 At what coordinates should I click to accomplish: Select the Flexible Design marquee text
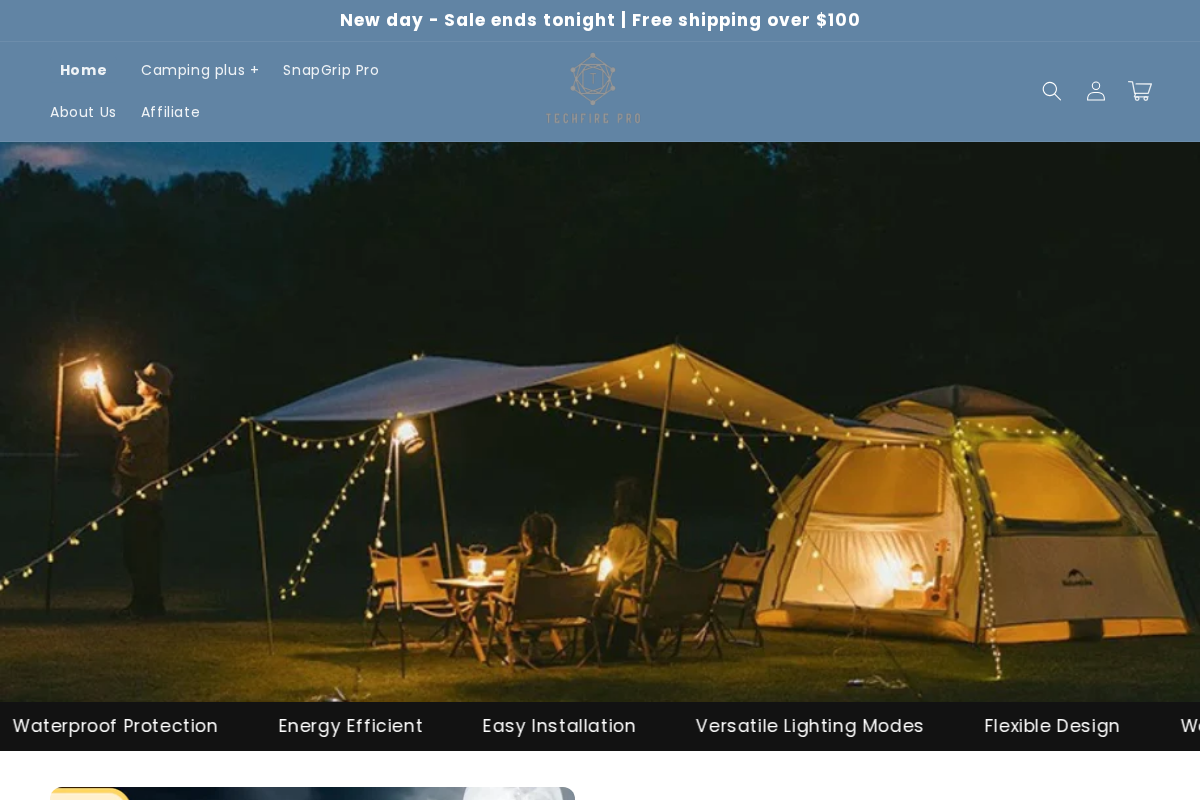tap(1052, 726)
